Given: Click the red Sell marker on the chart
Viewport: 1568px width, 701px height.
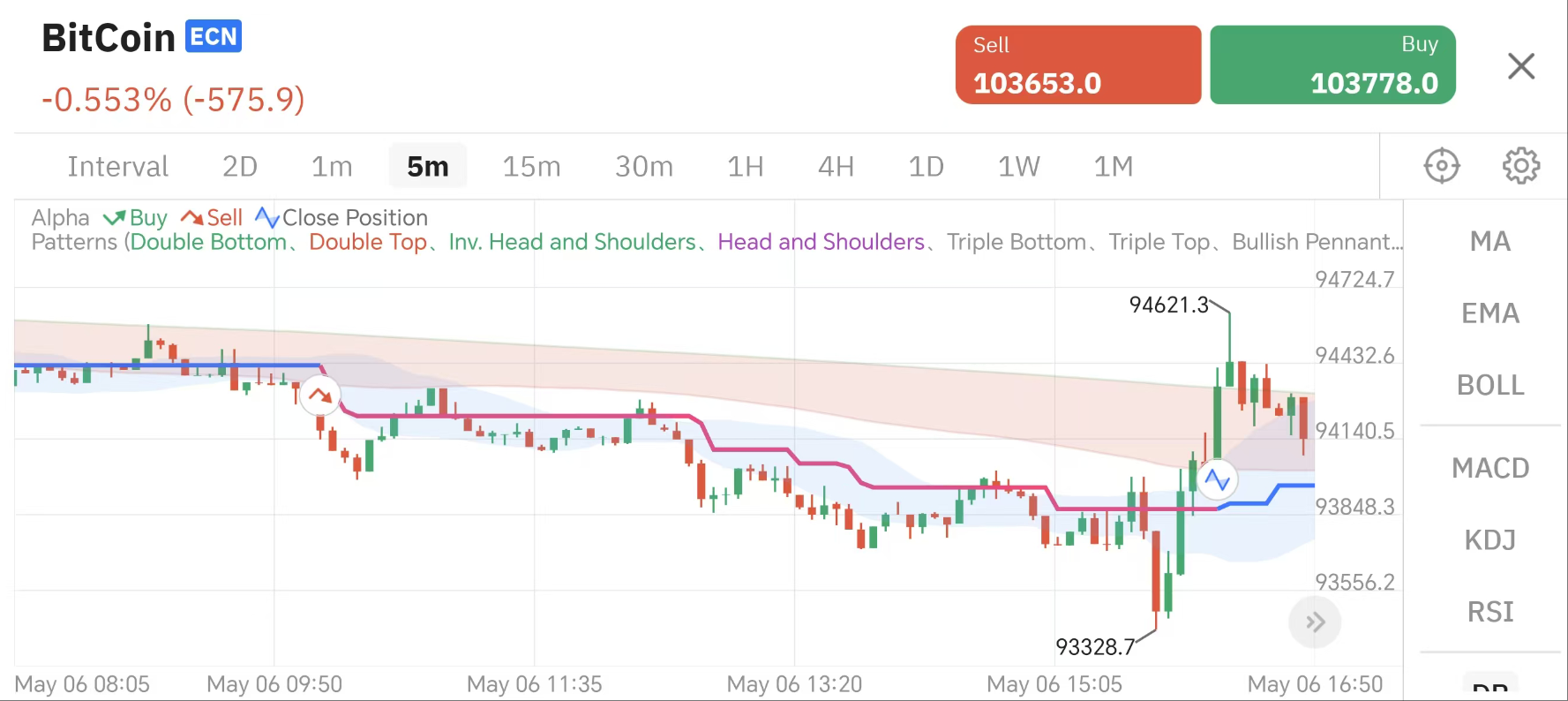Looking at the screenshot, I should pos(319,396).
